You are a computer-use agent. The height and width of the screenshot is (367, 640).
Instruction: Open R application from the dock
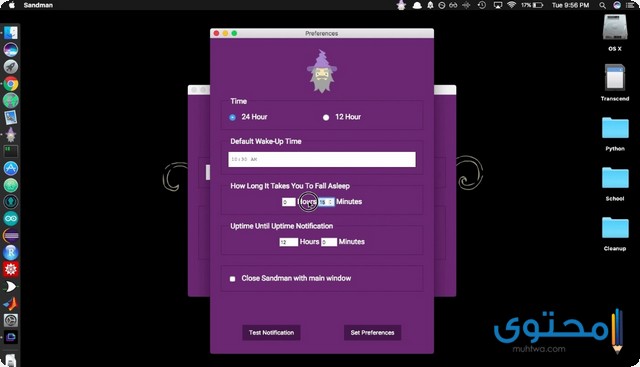coord(11,253)
